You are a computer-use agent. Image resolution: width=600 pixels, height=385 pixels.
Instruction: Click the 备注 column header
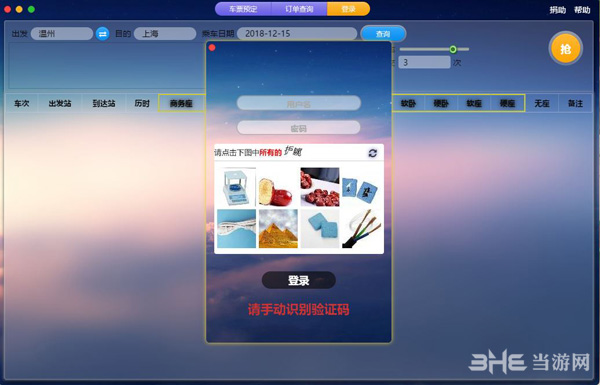[575, 103]
